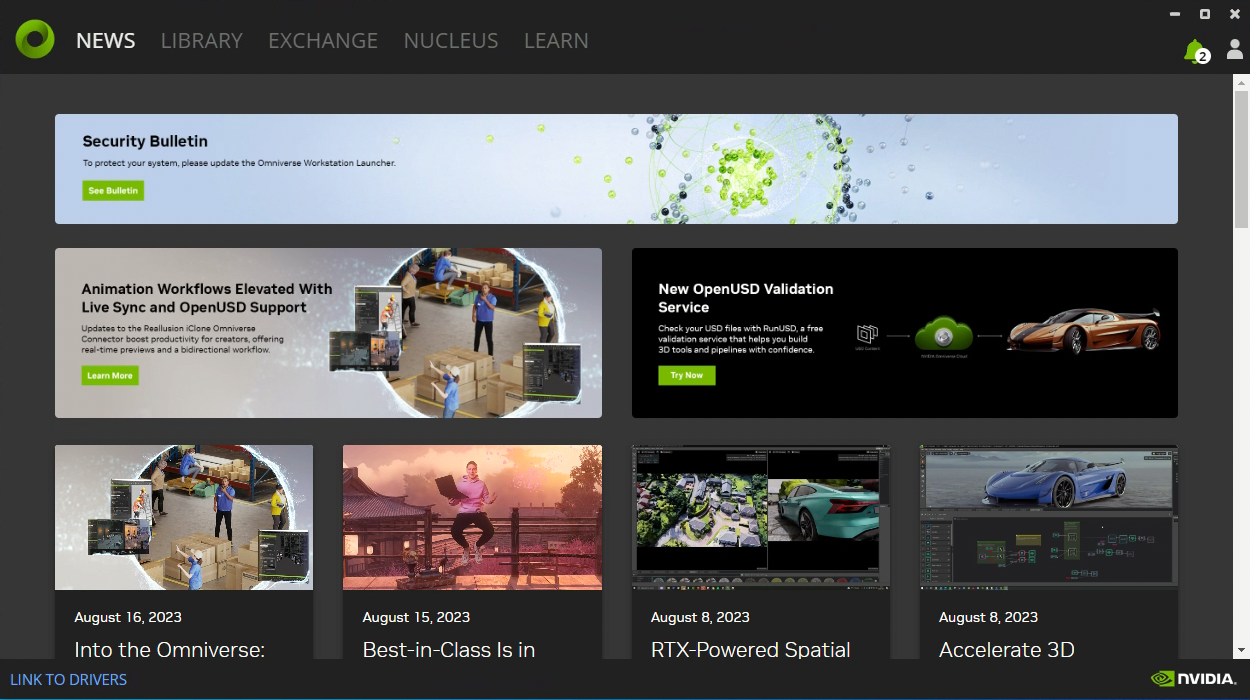Click the Accelerate 3D article title
Viewport: 1250px width, 700px height.
1007,650
